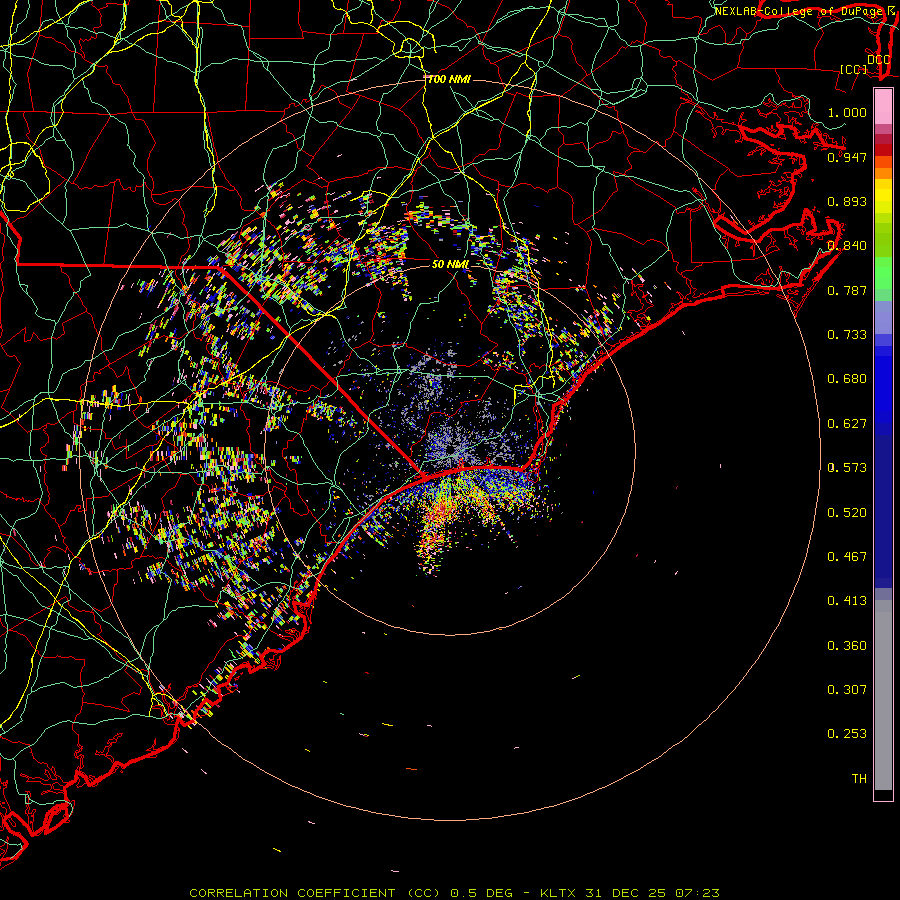This screenshot has width=900, height=900.
Task: Select the 0.413 scale value
Action: tap(847, 600)
